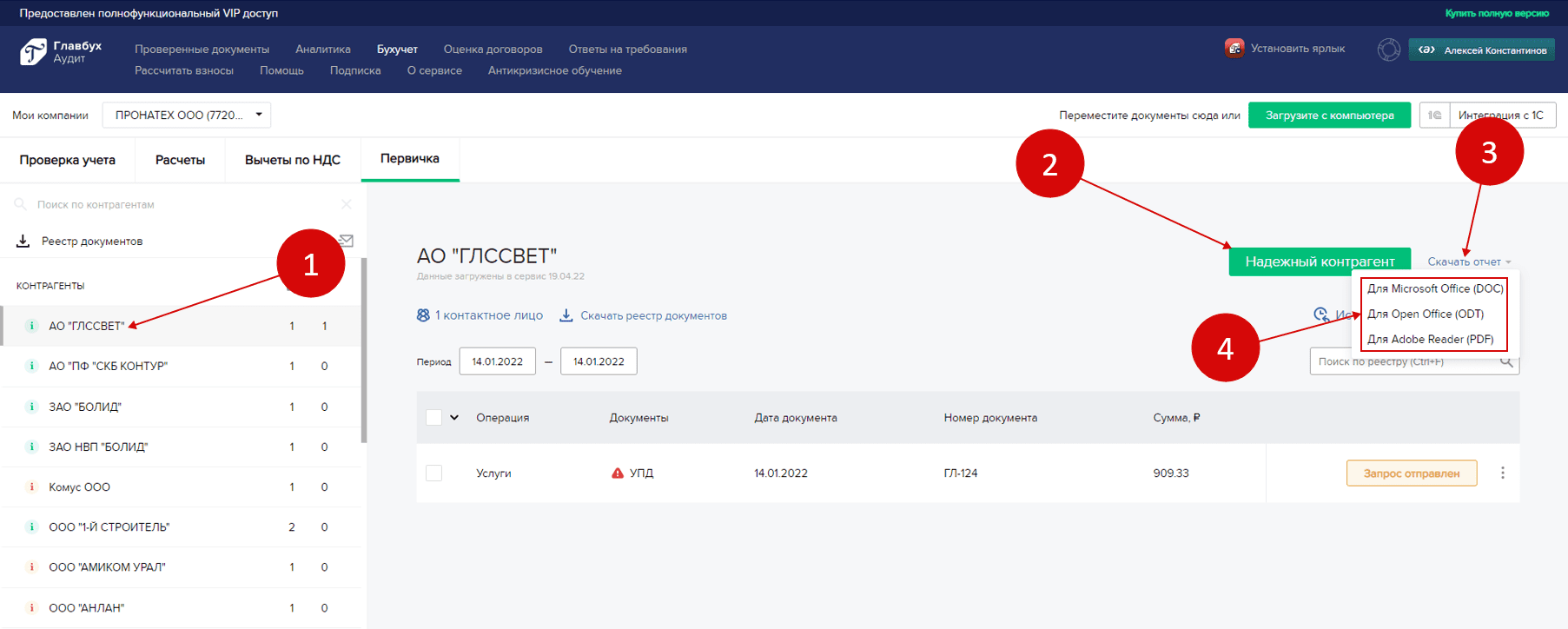Select ООО "1-Й СТРОИТЕЛЬ" counterparty
The height and width of the screenshot is (629, 1568).
(x=181, y=526)
